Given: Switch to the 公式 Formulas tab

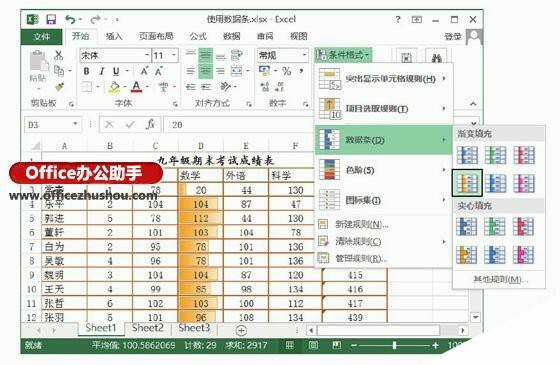Looking at the screenshot, I should [198, 36].
